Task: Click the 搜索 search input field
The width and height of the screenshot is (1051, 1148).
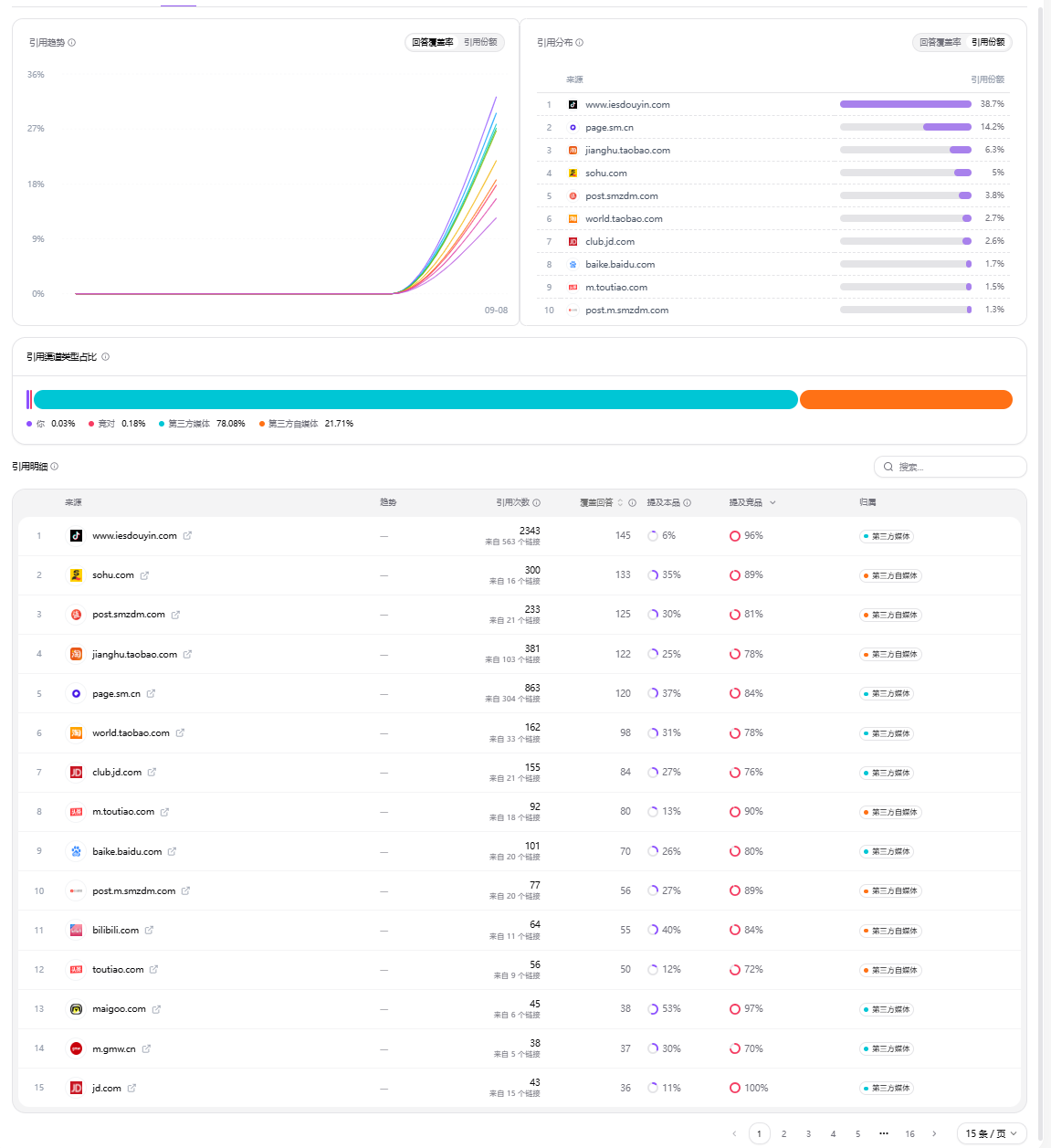Action: 951,467
